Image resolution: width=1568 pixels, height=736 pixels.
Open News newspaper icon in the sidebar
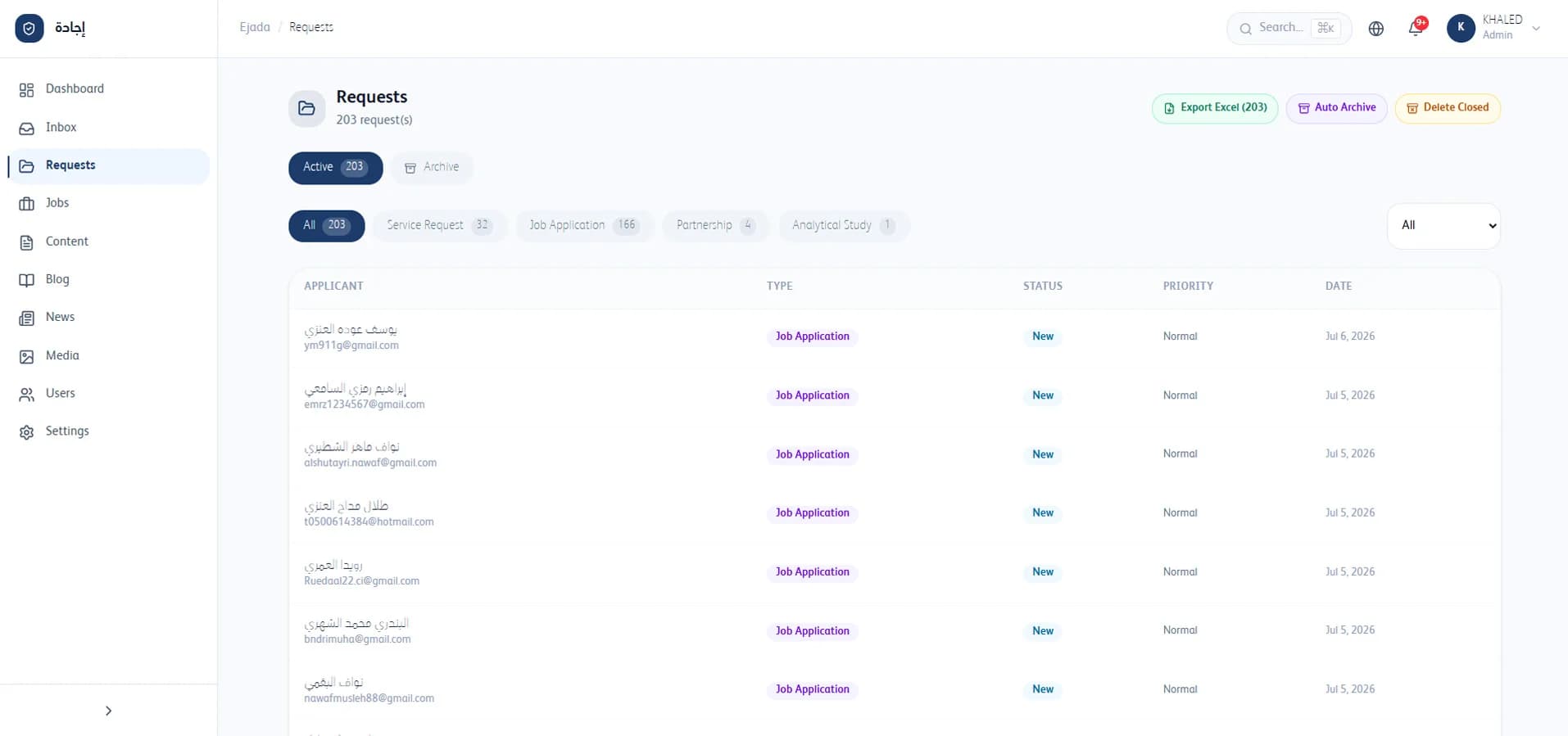tap(27, 318)
